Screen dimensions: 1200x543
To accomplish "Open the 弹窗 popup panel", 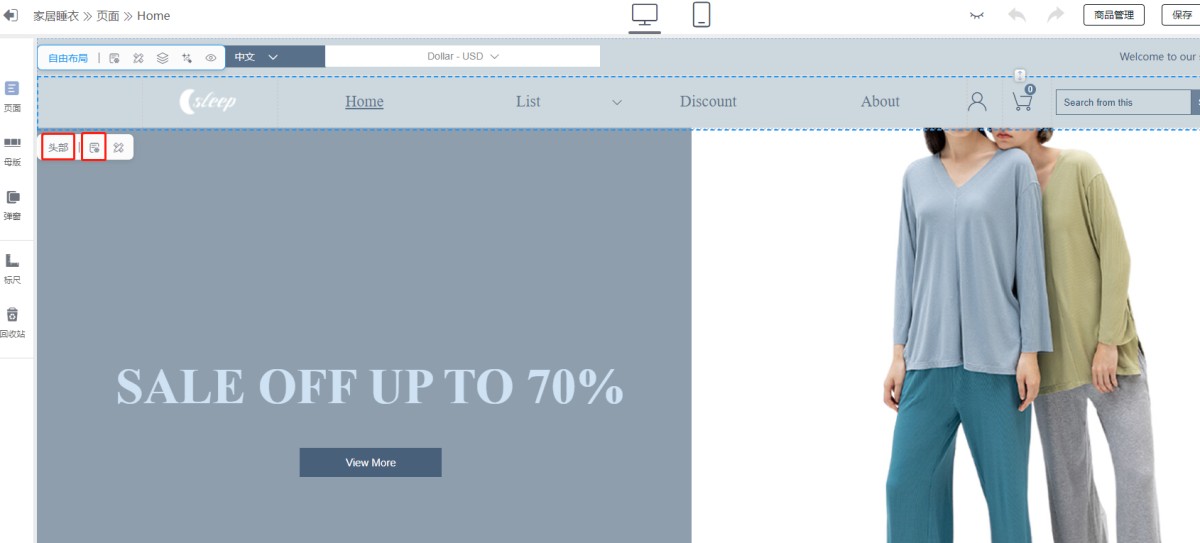I will pyautogui.click(x=12, y=205).
